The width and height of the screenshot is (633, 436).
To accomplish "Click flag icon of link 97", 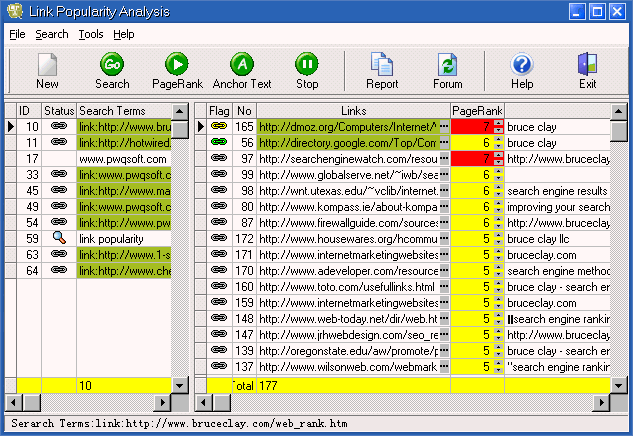I will (x=219, y=158).
